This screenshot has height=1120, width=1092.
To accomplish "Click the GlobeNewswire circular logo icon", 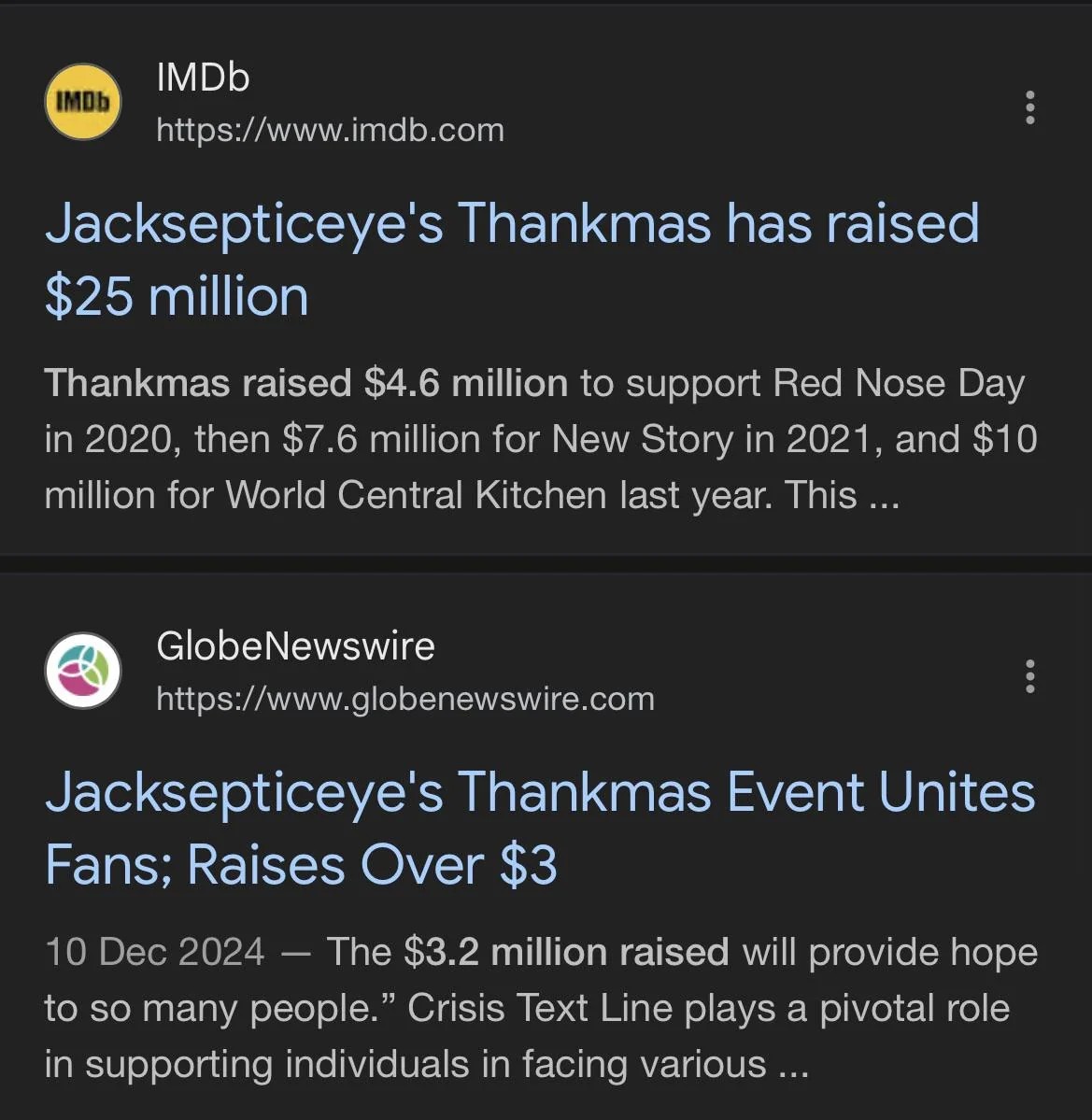I will coord(83,671).
